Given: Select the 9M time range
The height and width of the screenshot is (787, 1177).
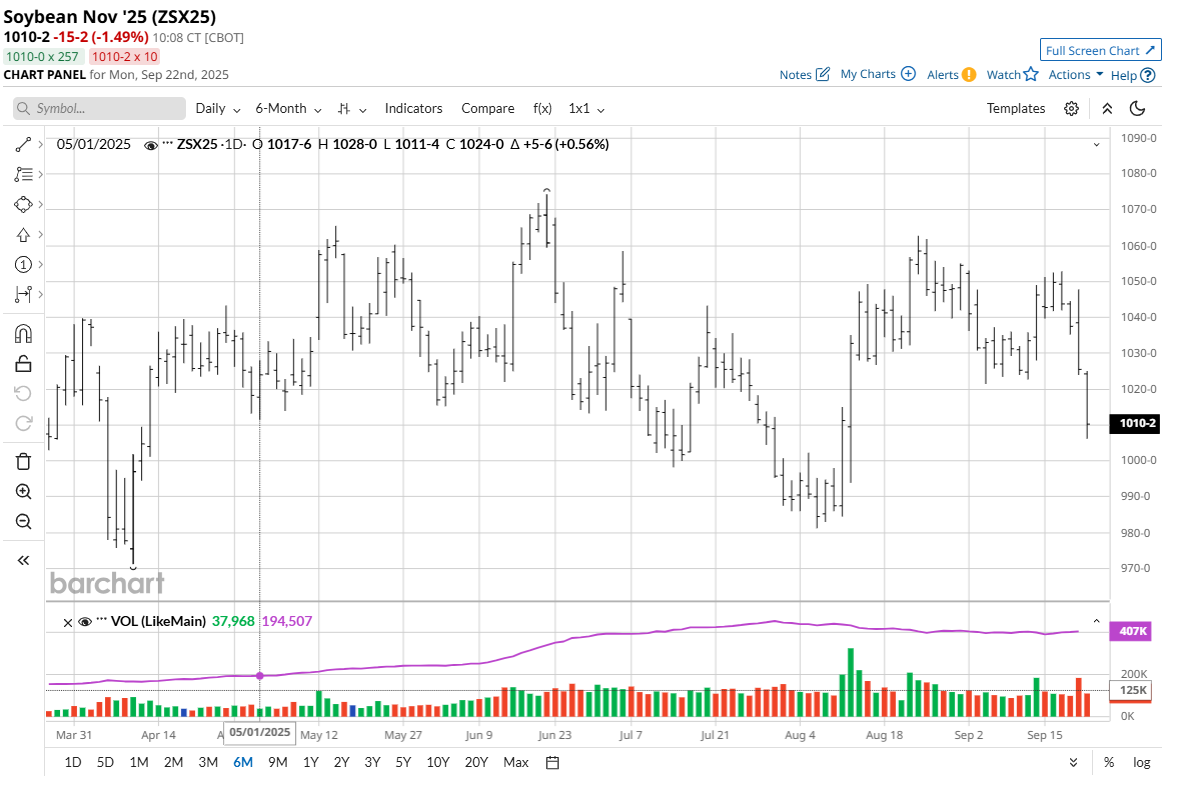Looking at the screenshot, I should [278, 763].
